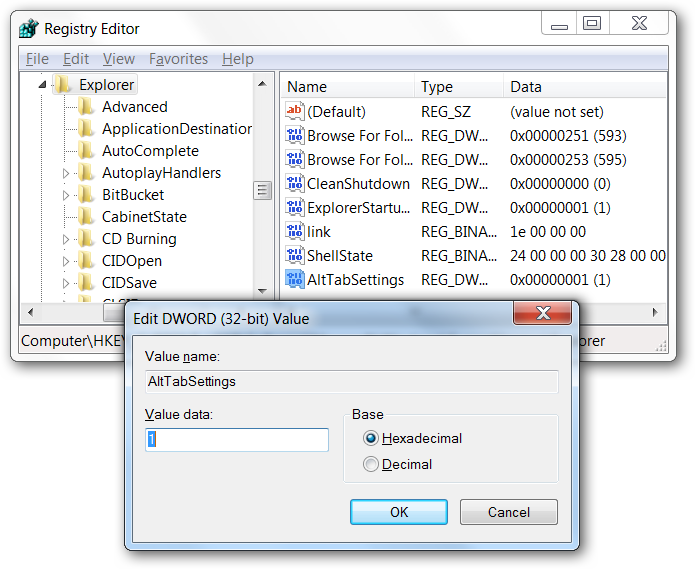Click the Value data input field
695x569 pixels.
tap(237, 440)
